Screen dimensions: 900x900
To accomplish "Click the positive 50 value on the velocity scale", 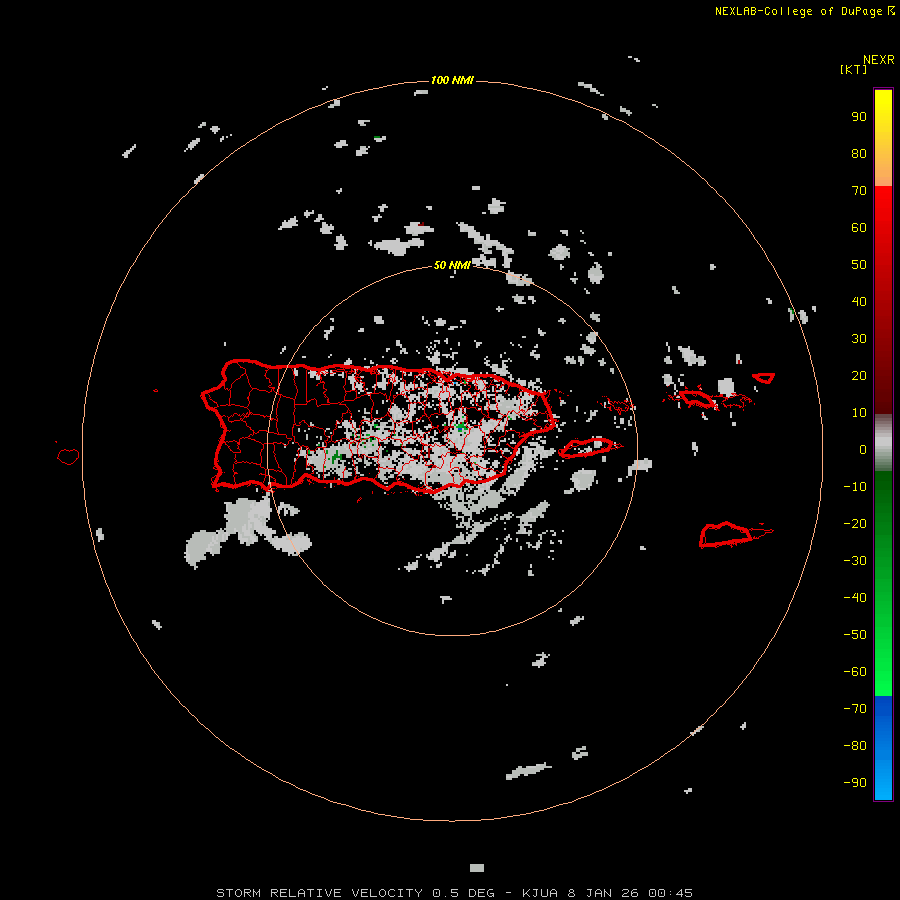I will tap(859, 265).
